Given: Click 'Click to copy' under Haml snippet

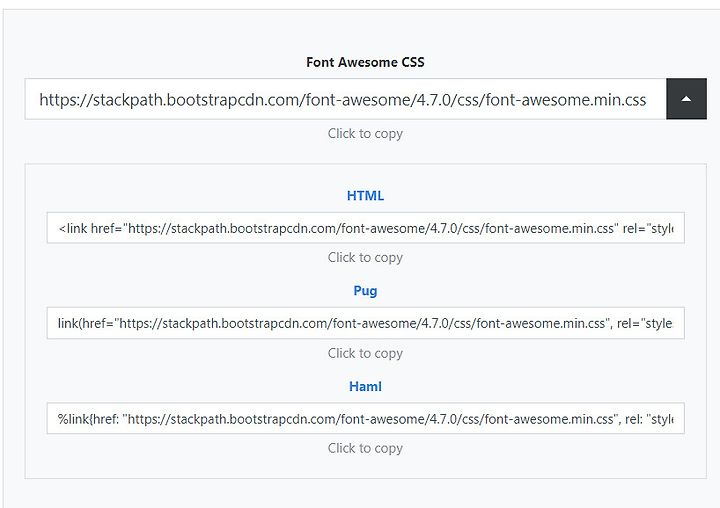Looking at the screenshot, I should coord(366,448).
